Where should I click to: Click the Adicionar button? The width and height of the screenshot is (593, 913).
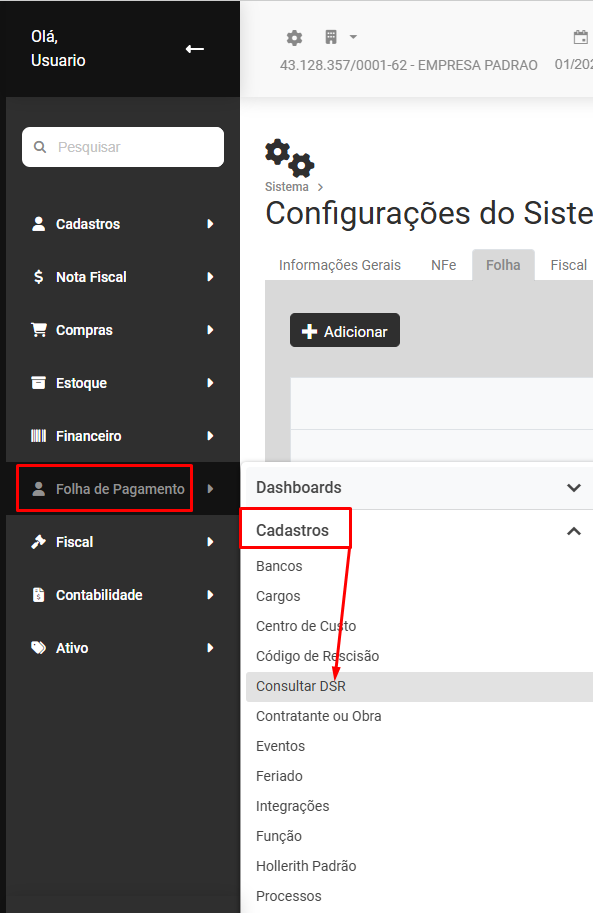pyautogui.click(x=345, y=330)
